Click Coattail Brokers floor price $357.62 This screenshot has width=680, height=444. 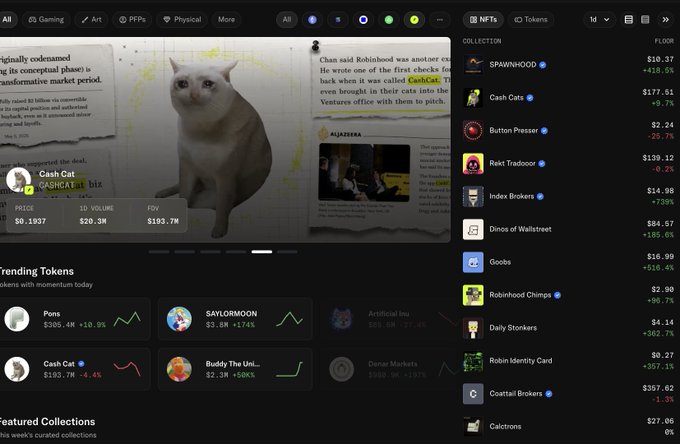658,388
